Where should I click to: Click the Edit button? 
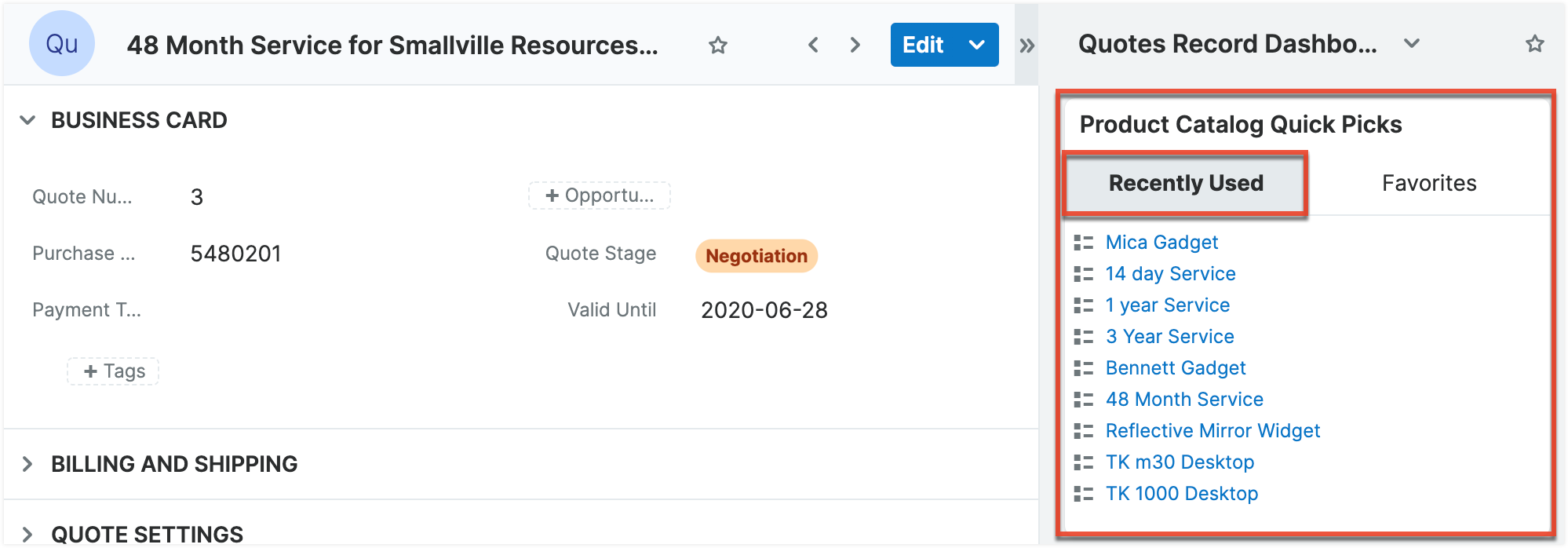[x=923, y=45]
